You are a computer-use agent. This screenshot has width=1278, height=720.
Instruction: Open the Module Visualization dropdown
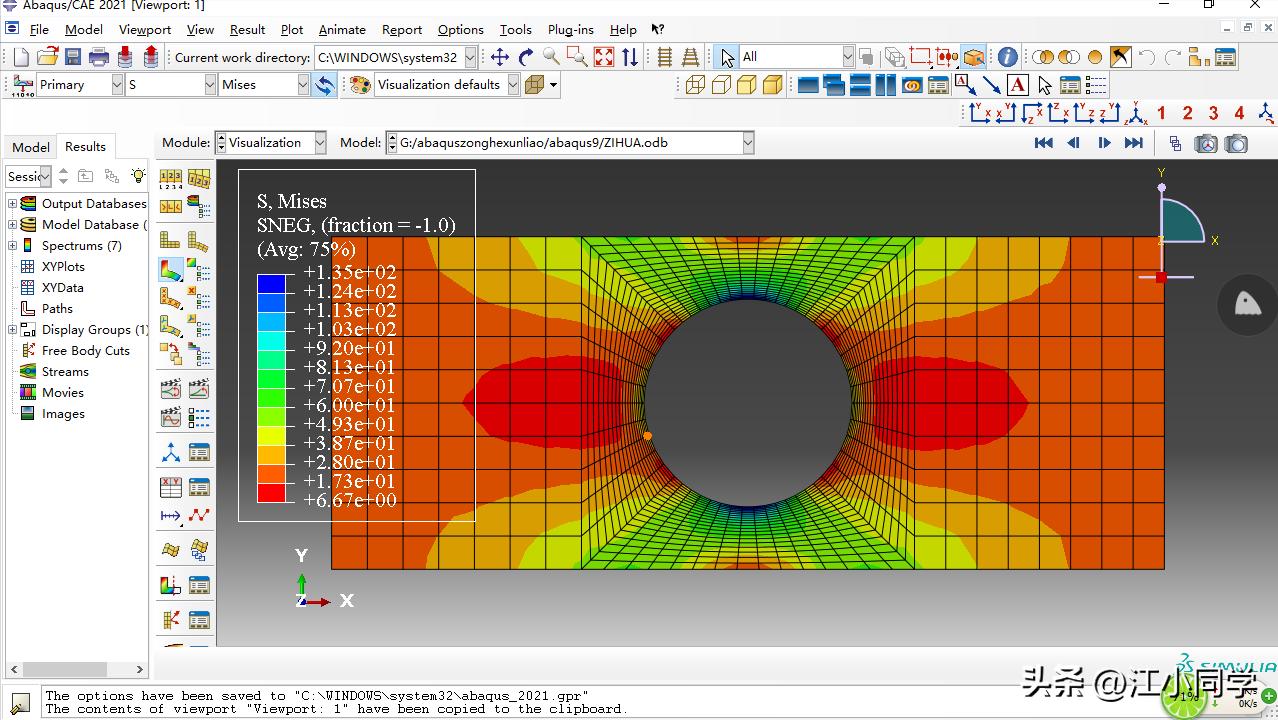320,143
